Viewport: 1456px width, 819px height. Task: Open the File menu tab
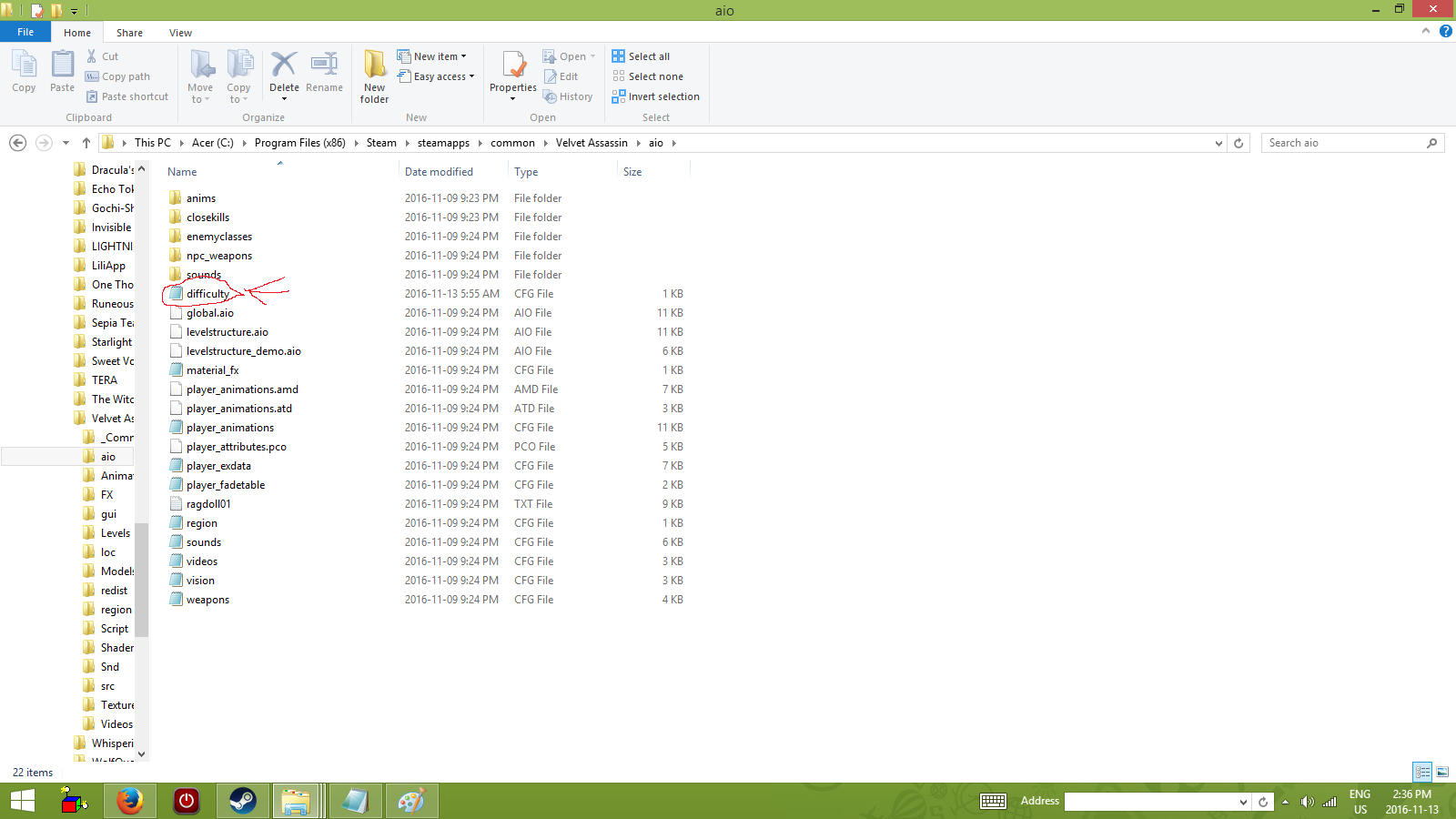[x=25, y=32]
